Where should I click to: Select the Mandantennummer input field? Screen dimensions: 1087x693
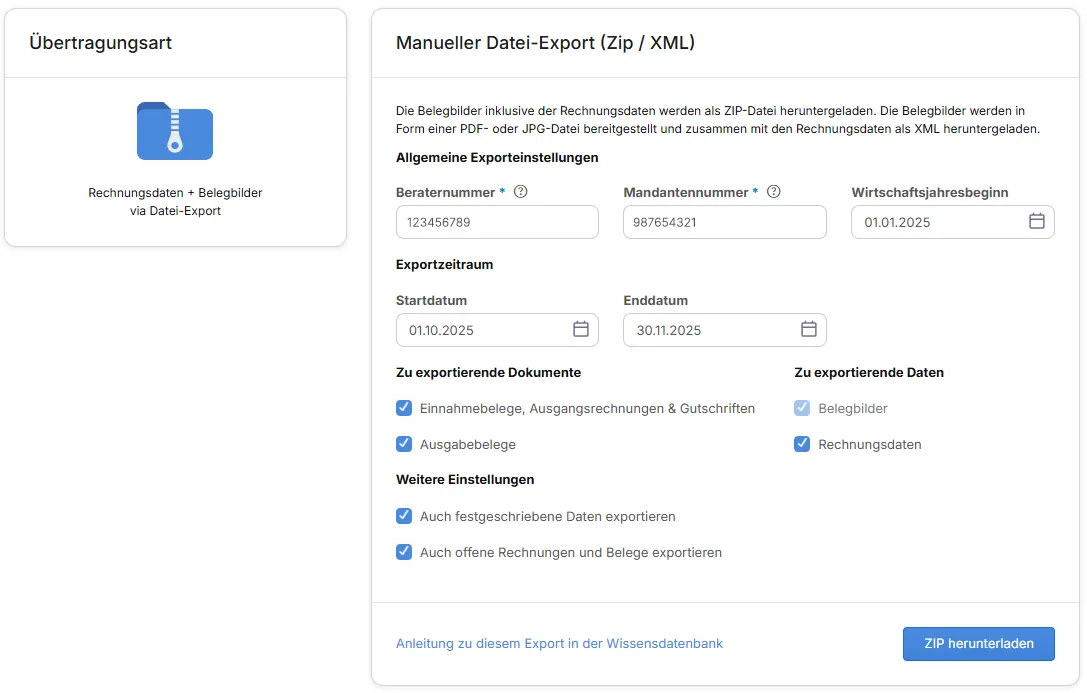(724, 221)
